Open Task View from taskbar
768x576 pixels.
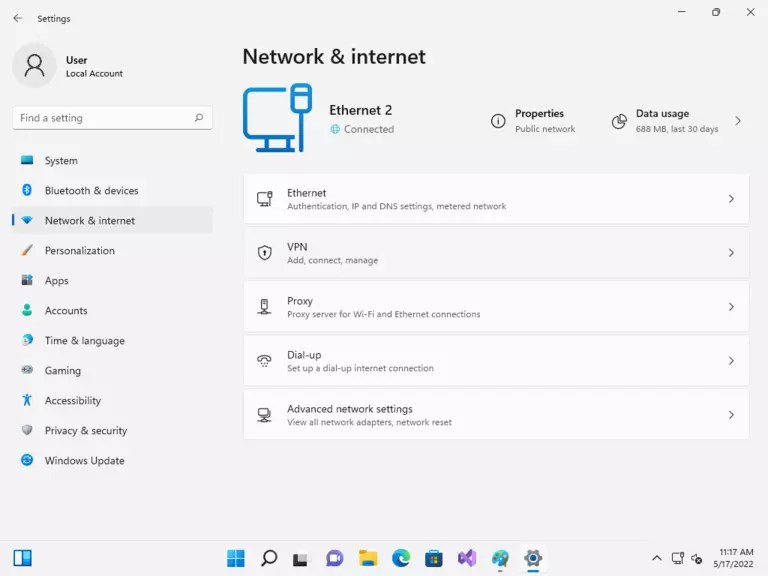[x=301, y=559]
